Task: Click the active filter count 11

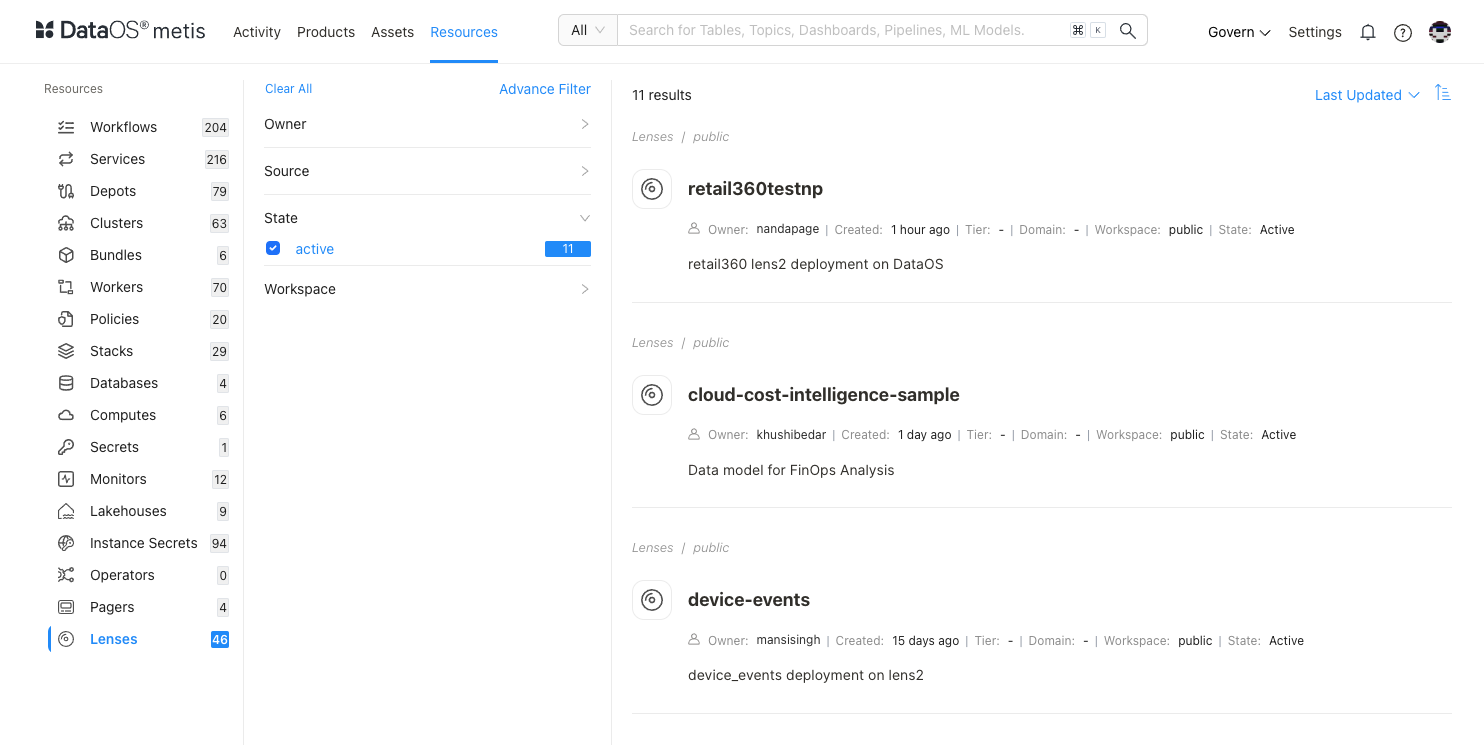Action: (568, 249)
